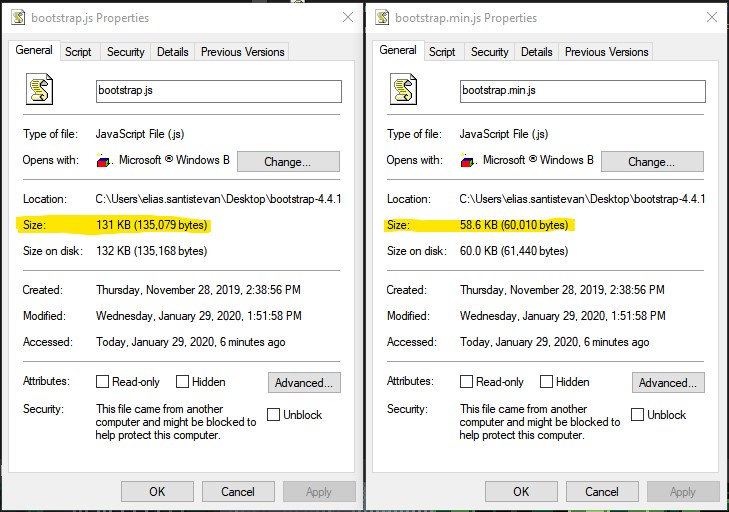The height and width of the screenshot is (512, 729).
Task: Switch to Security tab in bootstrap.js Properties
Action: [126, 52]
